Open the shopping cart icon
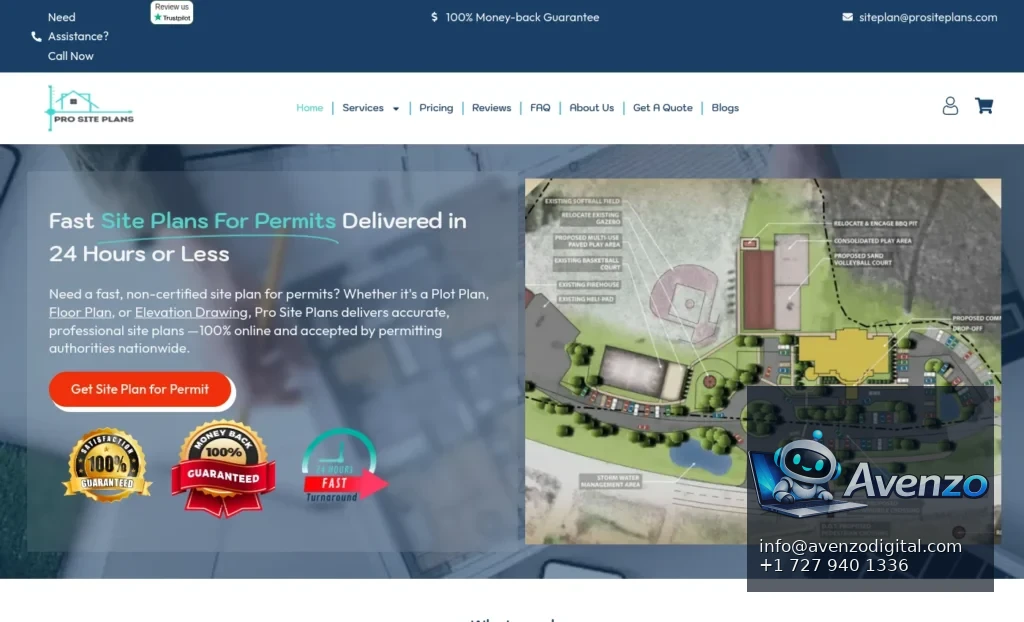 [984, 105]
